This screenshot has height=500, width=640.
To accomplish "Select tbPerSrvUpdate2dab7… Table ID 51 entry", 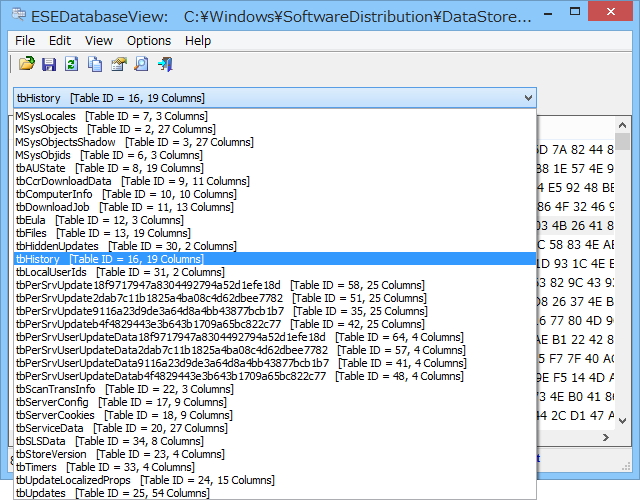I will [x=275, y=298].
